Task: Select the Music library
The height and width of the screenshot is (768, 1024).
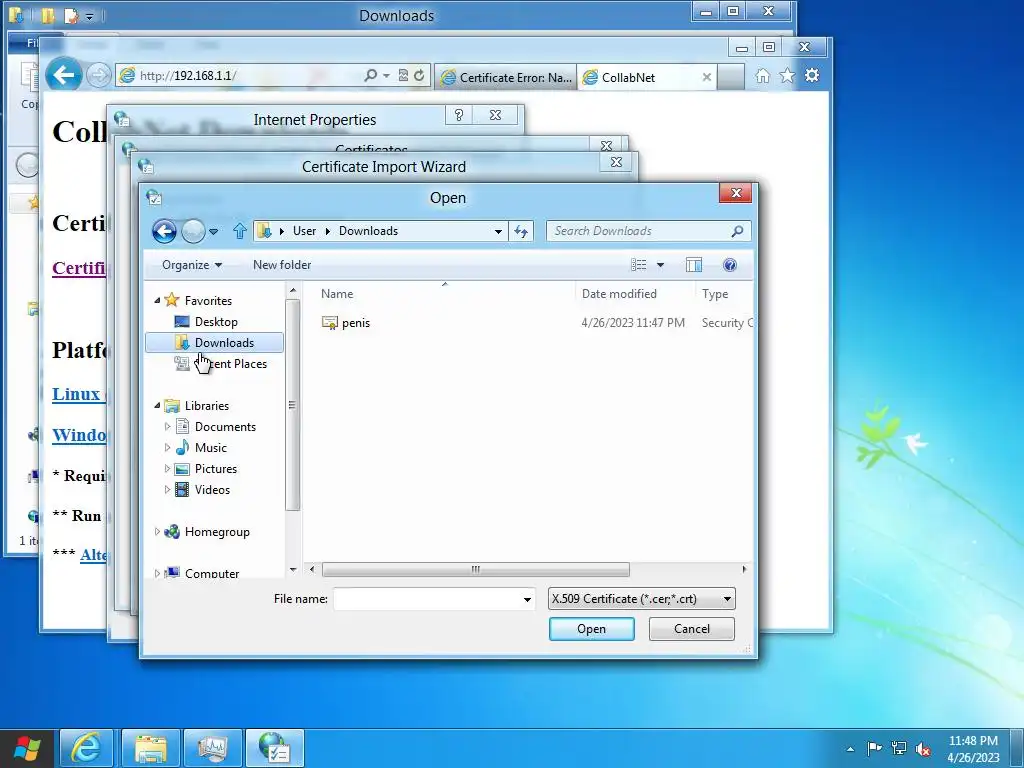Action: click(210, 448)
